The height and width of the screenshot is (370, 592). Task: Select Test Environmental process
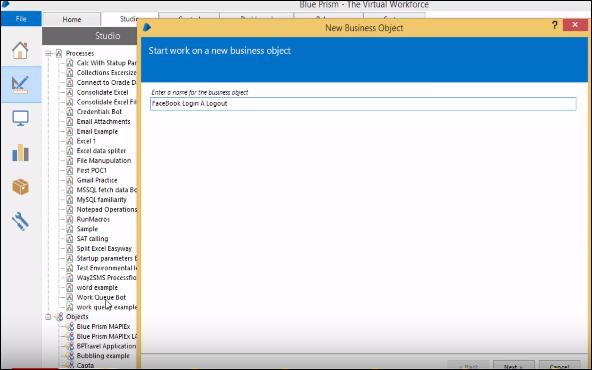[x=106, y=268]
